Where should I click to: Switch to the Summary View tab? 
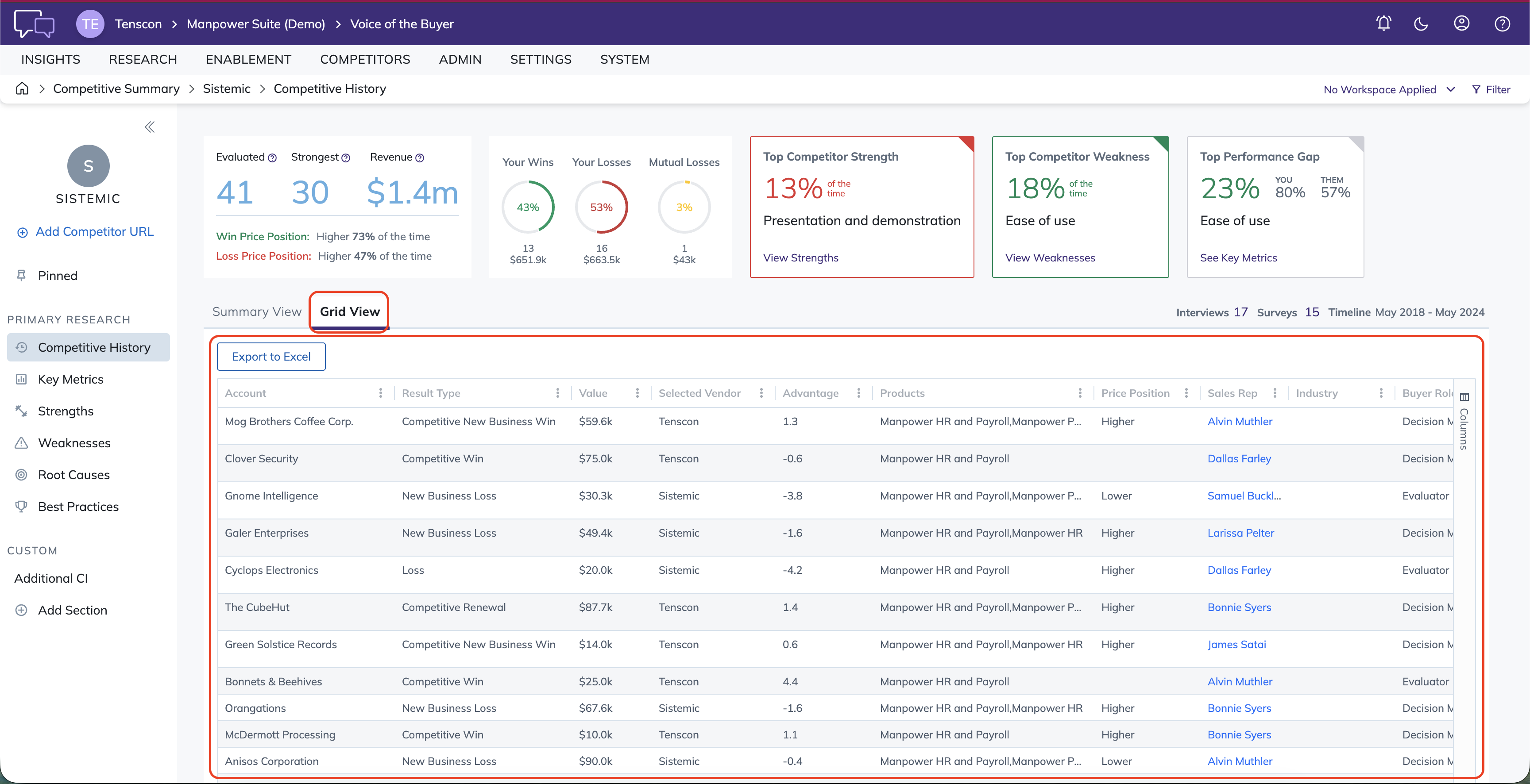(x=257, y=311)
